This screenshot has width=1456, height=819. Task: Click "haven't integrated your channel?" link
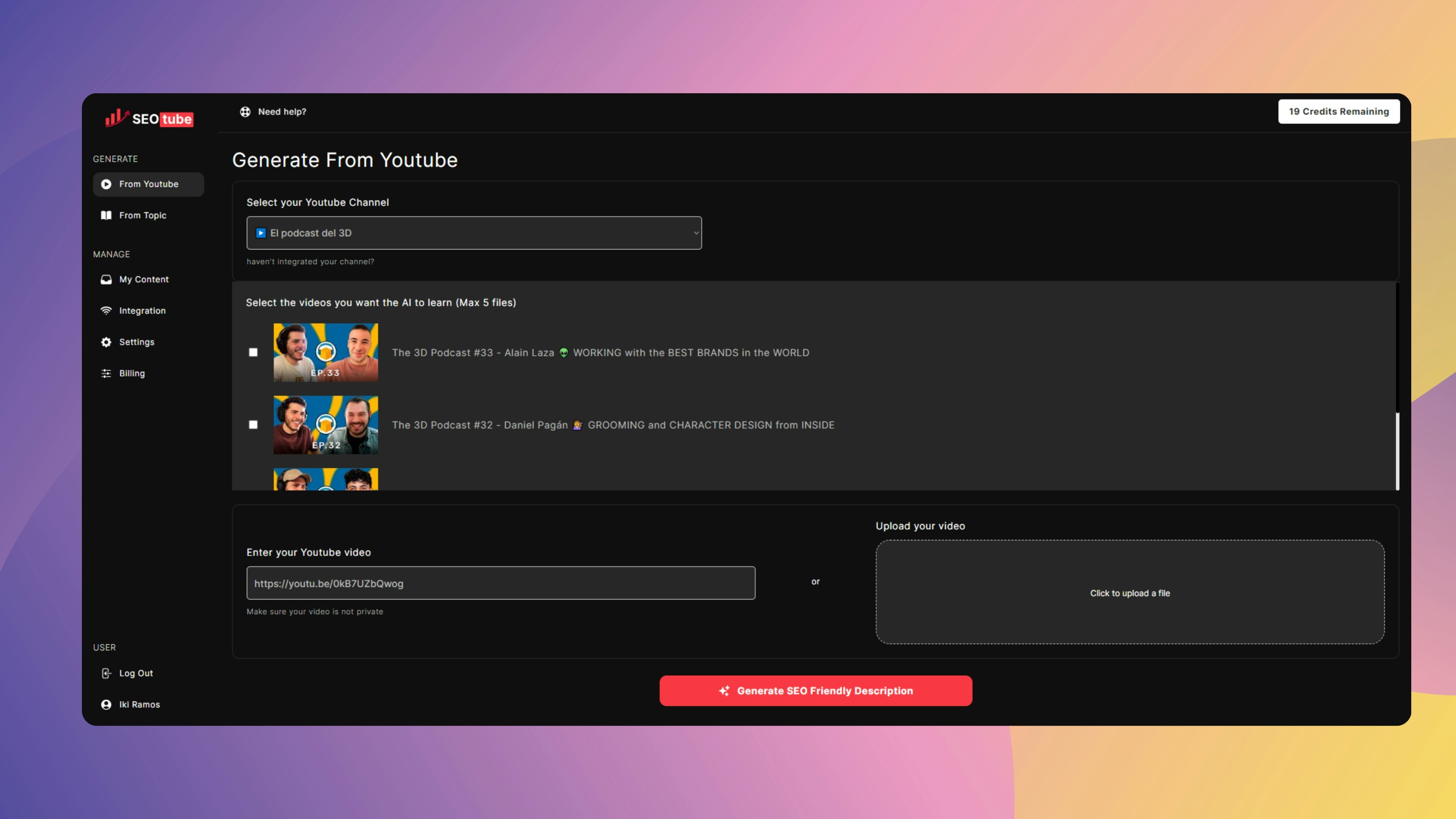310,262
